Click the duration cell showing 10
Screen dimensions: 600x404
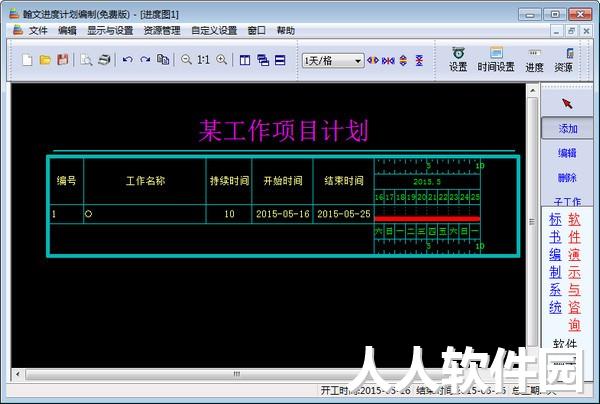[229, 214]
